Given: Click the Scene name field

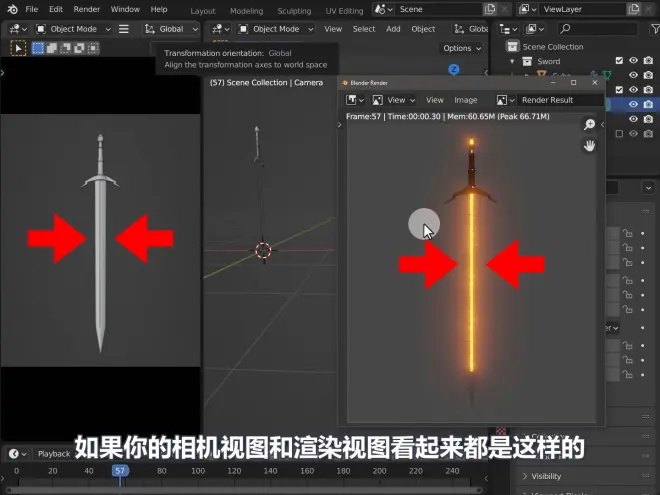Looking at the screenshot, I should coord(438,9).
